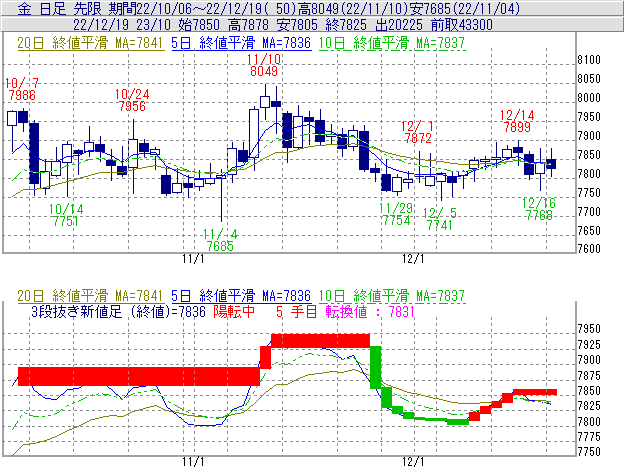624x475 pixels.
Task: Click the upper chart's 20日 終値平滑 MA=7841 legend
Action: tap(90, 43)
